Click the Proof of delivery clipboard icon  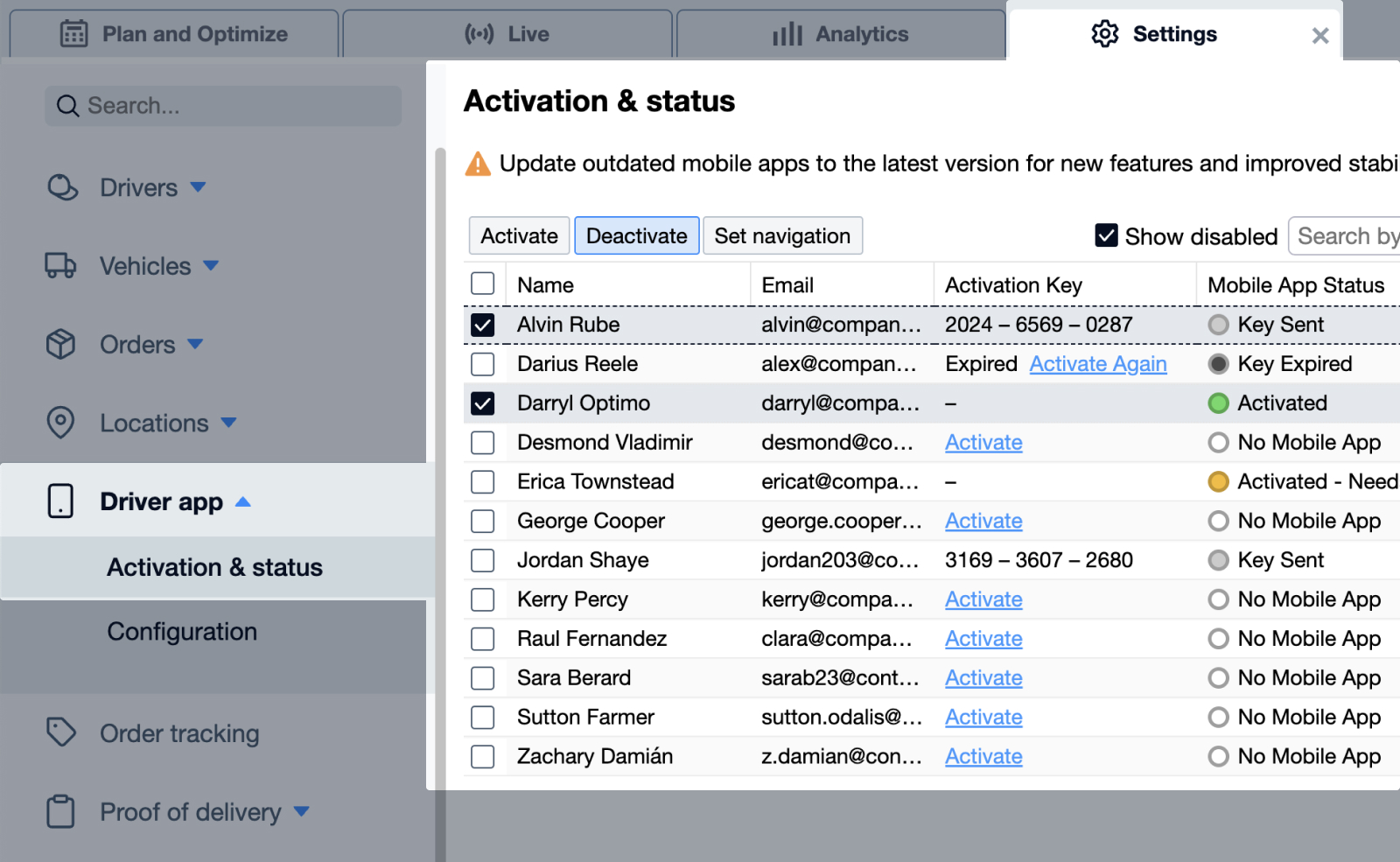click(x=60, y=811)
